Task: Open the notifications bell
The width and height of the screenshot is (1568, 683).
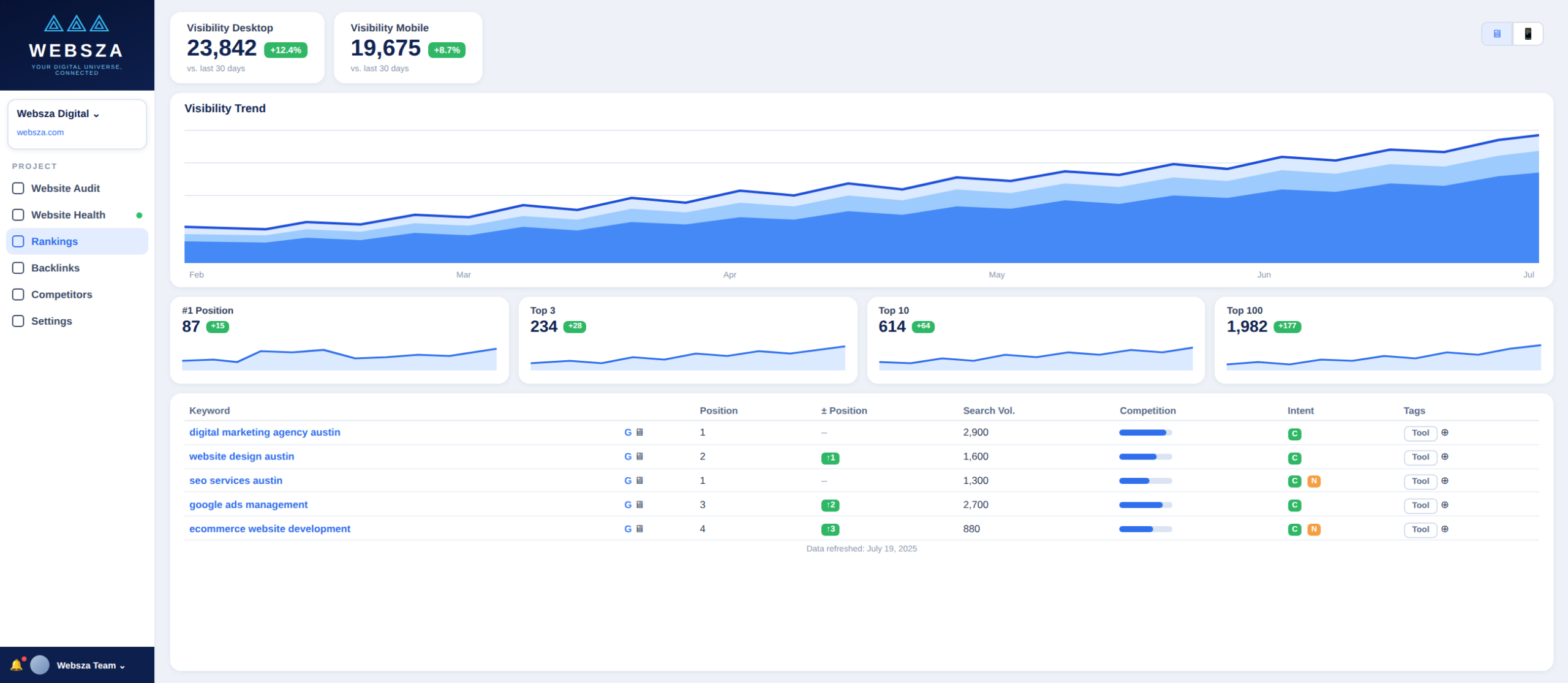Action: pos(17,665)
